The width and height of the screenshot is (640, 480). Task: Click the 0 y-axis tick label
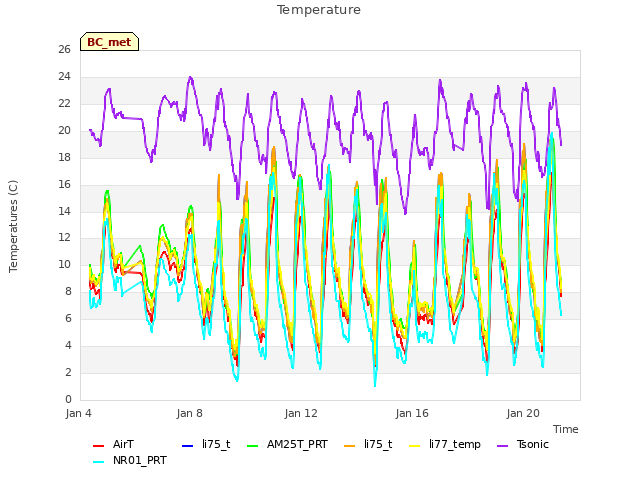(68, 399)
